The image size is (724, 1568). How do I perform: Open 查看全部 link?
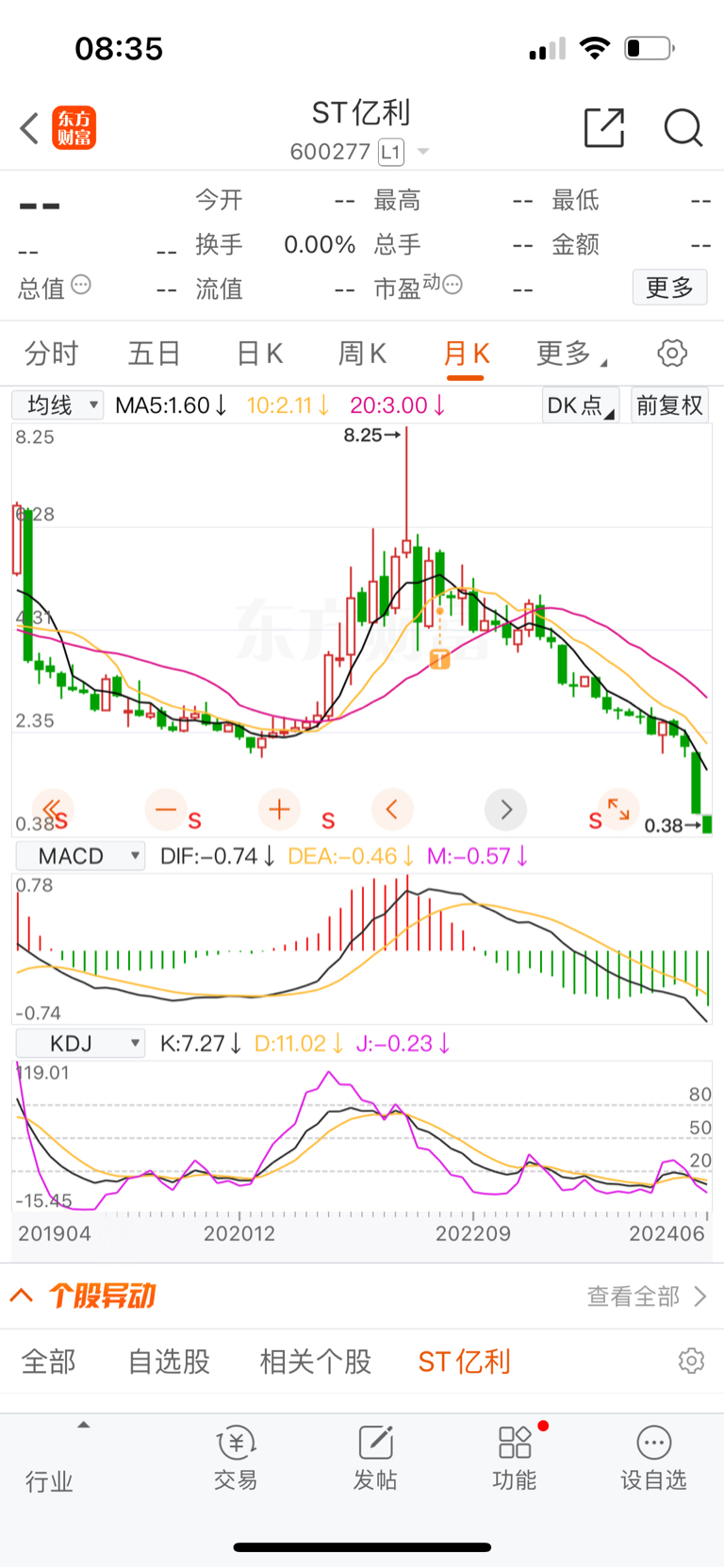(x=647, y=1296)
